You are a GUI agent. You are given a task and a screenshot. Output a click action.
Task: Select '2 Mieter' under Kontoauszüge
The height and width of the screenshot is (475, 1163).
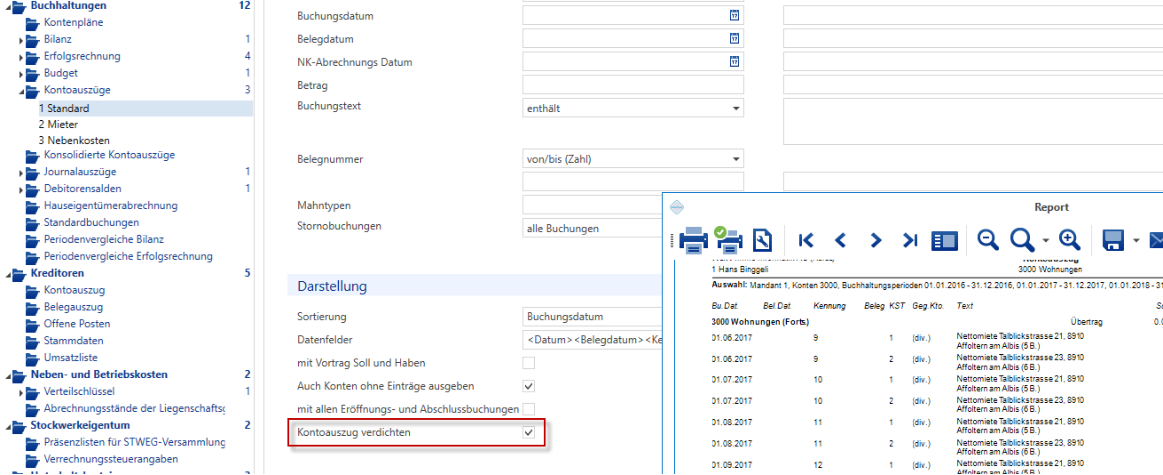pos(58,125)
